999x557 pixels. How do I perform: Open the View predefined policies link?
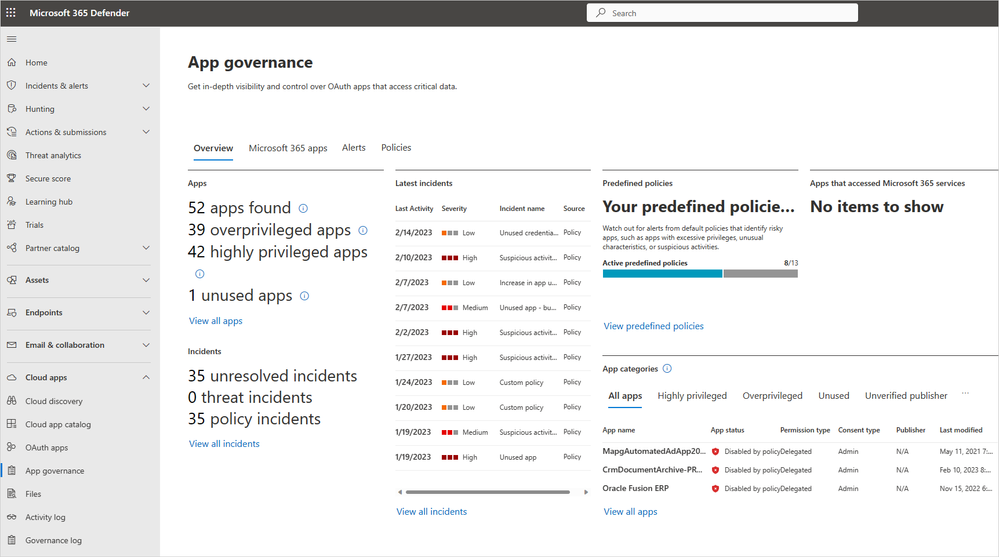pyautogui.click(x=653, y=326)
